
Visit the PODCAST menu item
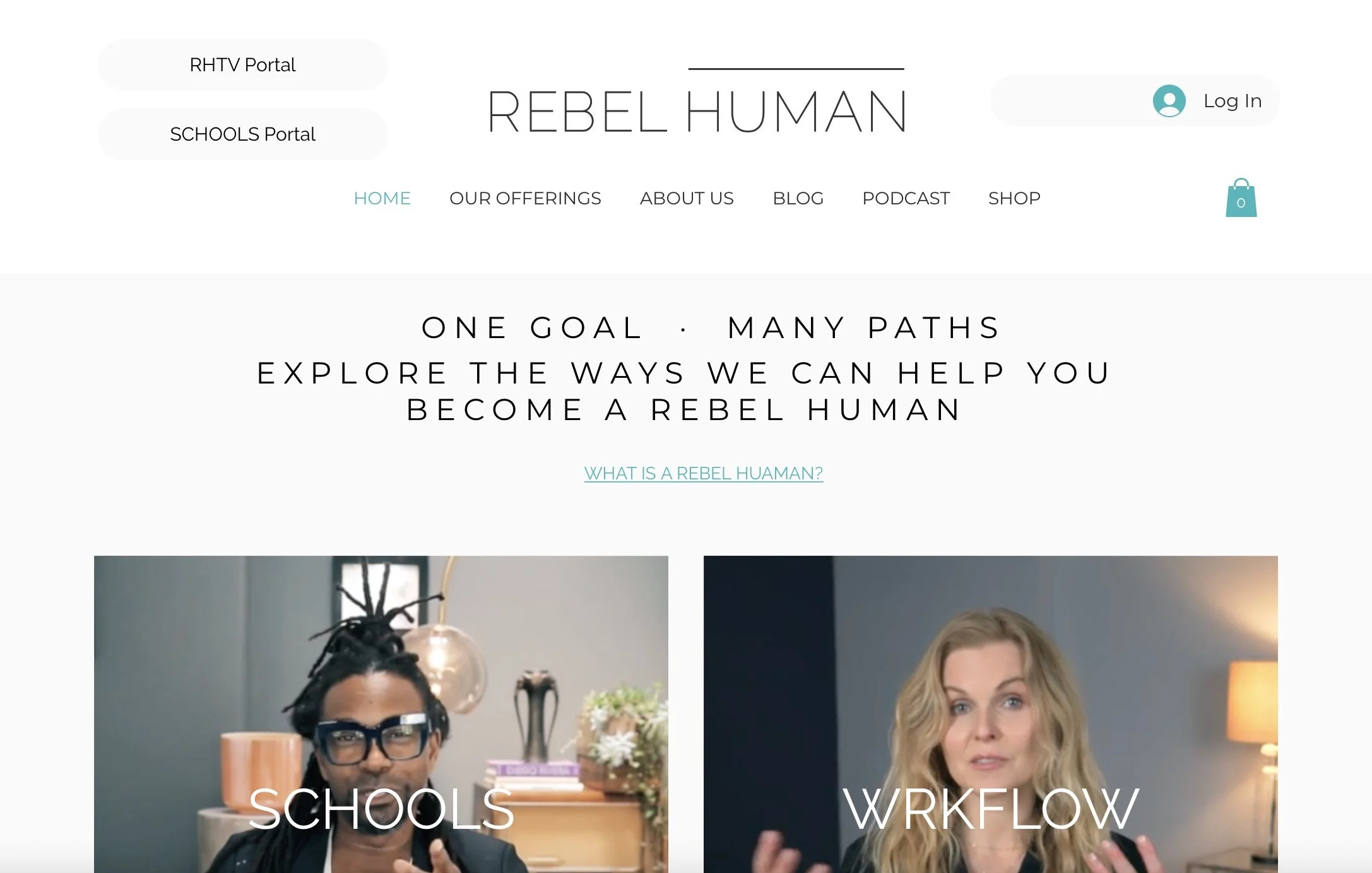906,198
